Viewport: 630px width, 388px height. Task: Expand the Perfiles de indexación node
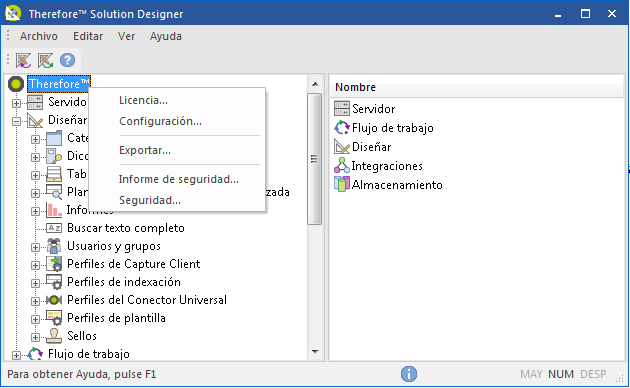[x=35, y=283]
